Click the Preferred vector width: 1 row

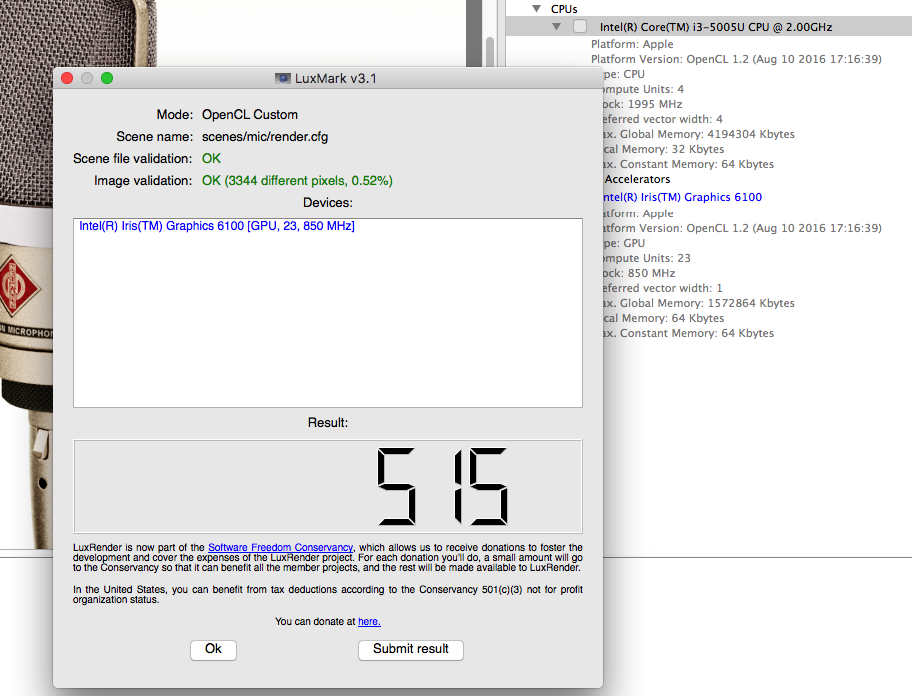coord(662,288)
